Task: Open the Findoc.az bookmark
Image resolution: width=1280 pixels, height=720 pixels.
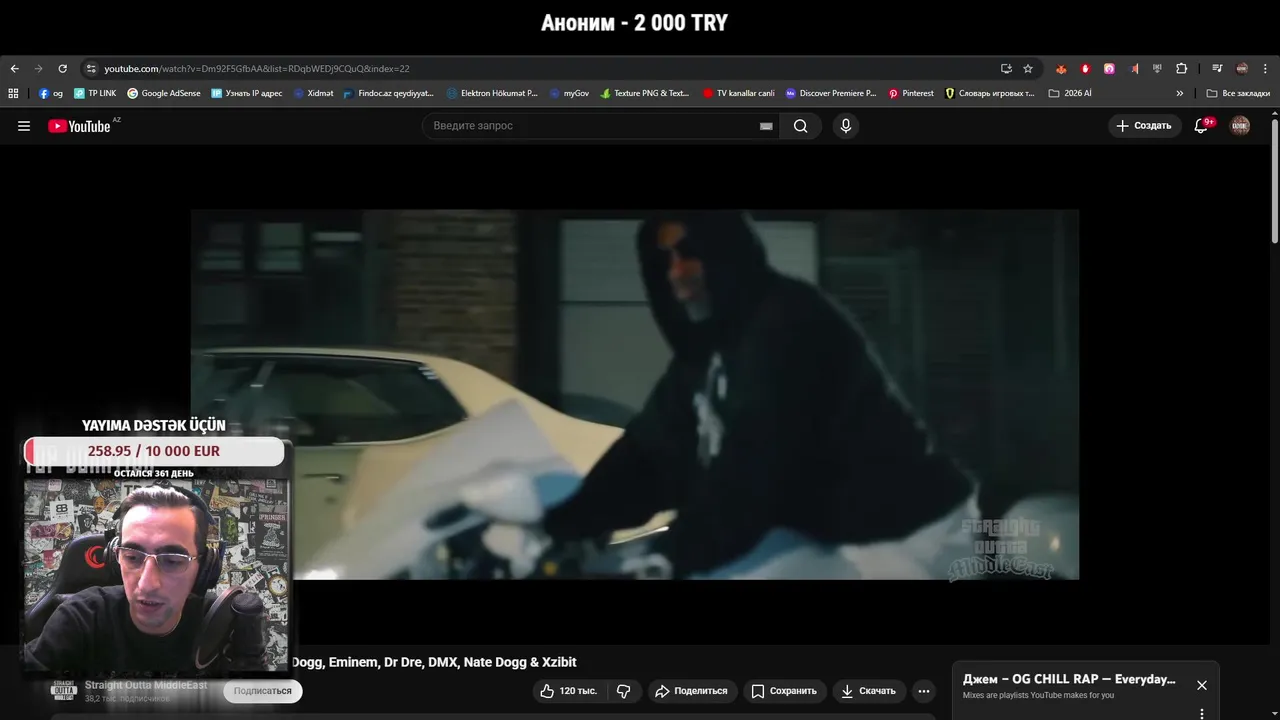Action: [388, 93]
